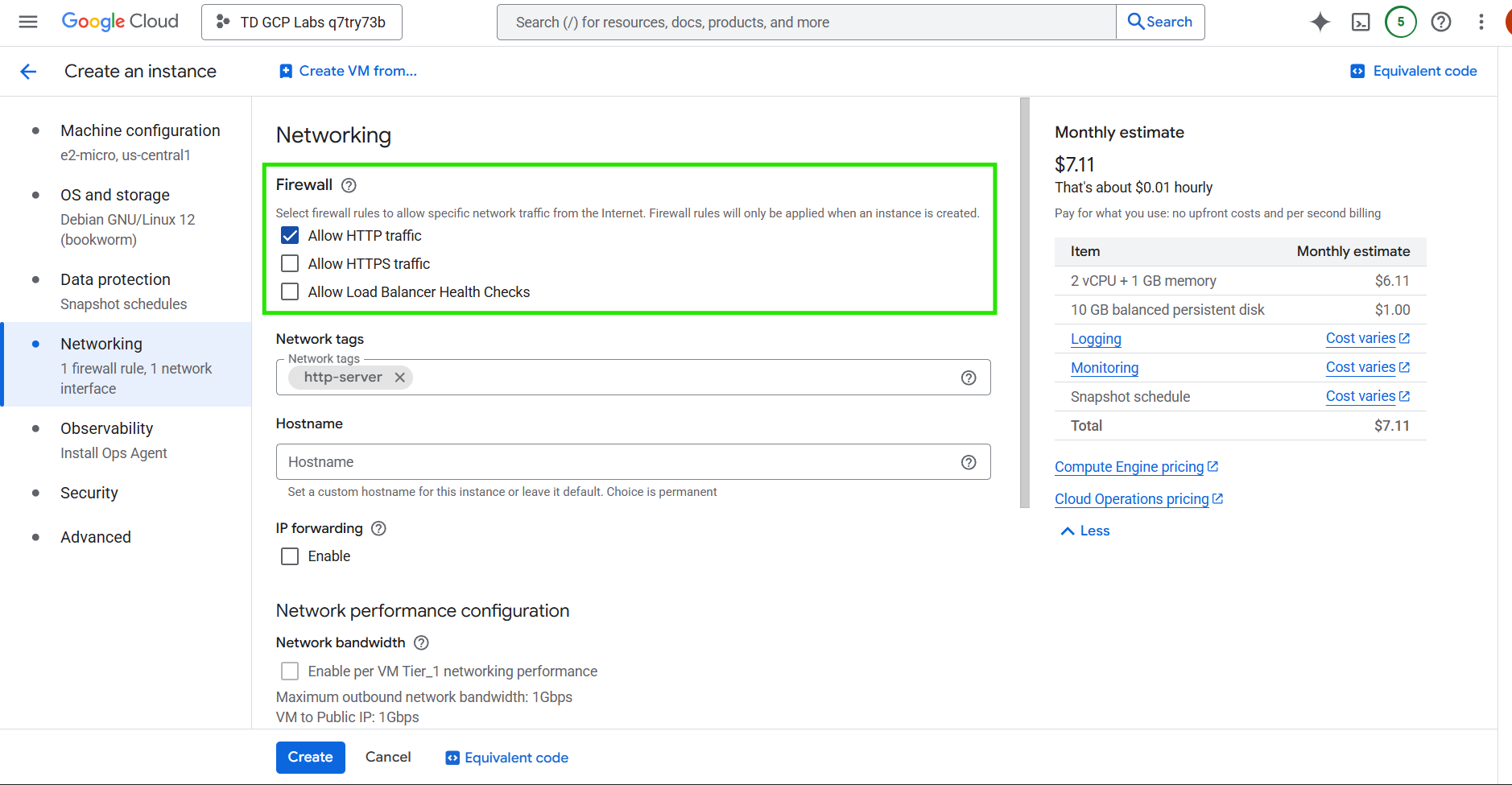This screenshot has width=1512, height=785.
Task: Open the Firewall help tooltip
Action: 348,184
